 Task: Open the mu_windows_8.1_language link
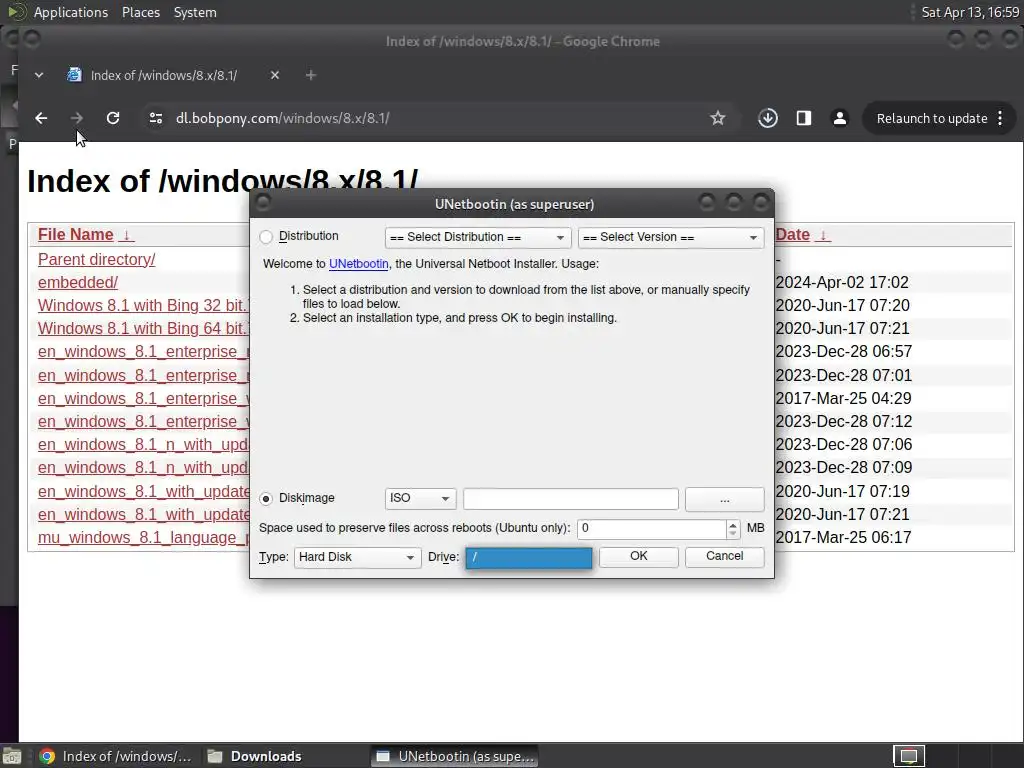143,537
